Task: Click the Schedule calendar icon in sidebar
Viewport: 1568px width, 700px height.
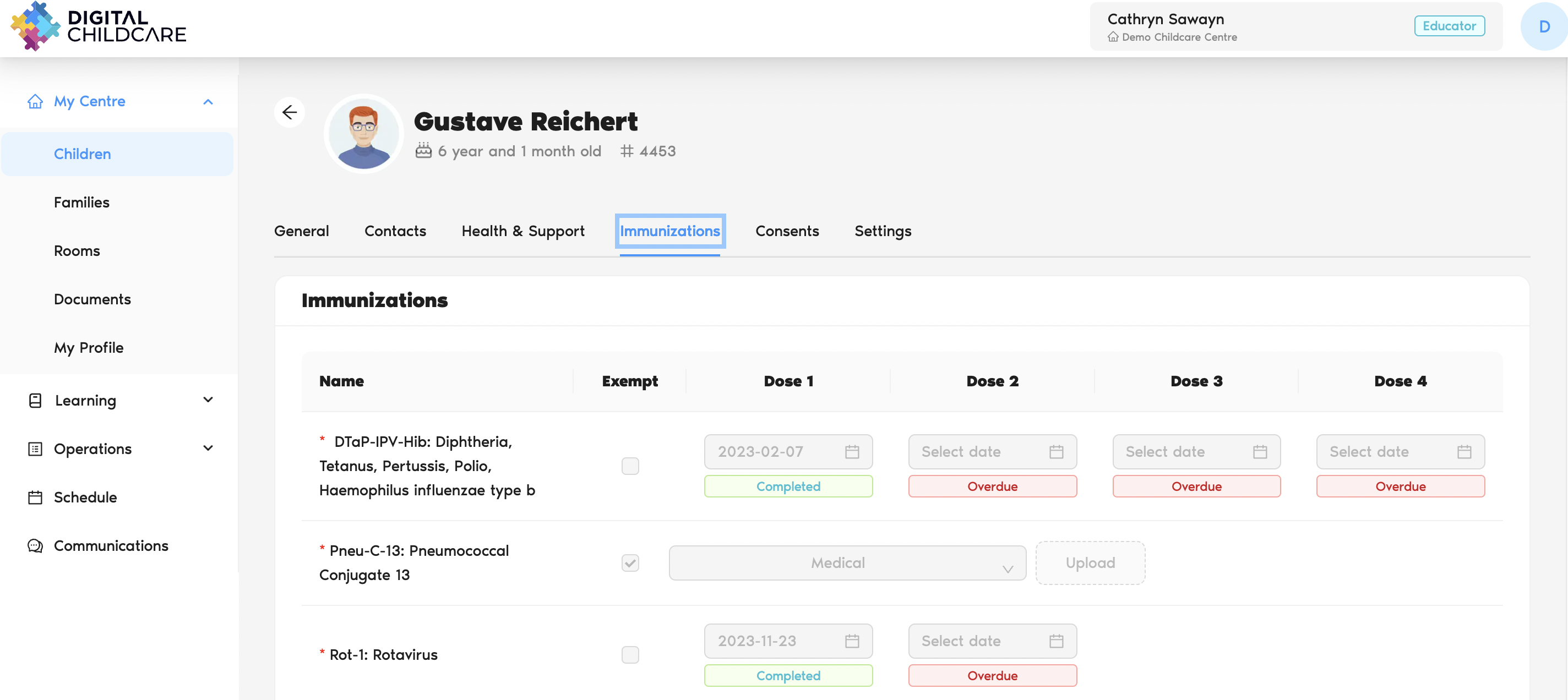Action: 35,497
